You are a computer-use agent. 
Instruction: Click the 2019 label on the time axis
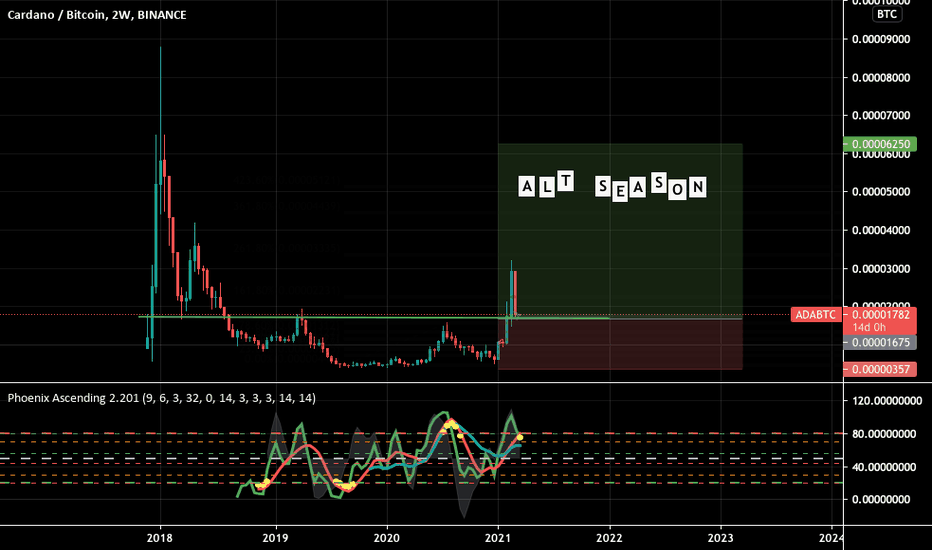[x=275, y=538]
